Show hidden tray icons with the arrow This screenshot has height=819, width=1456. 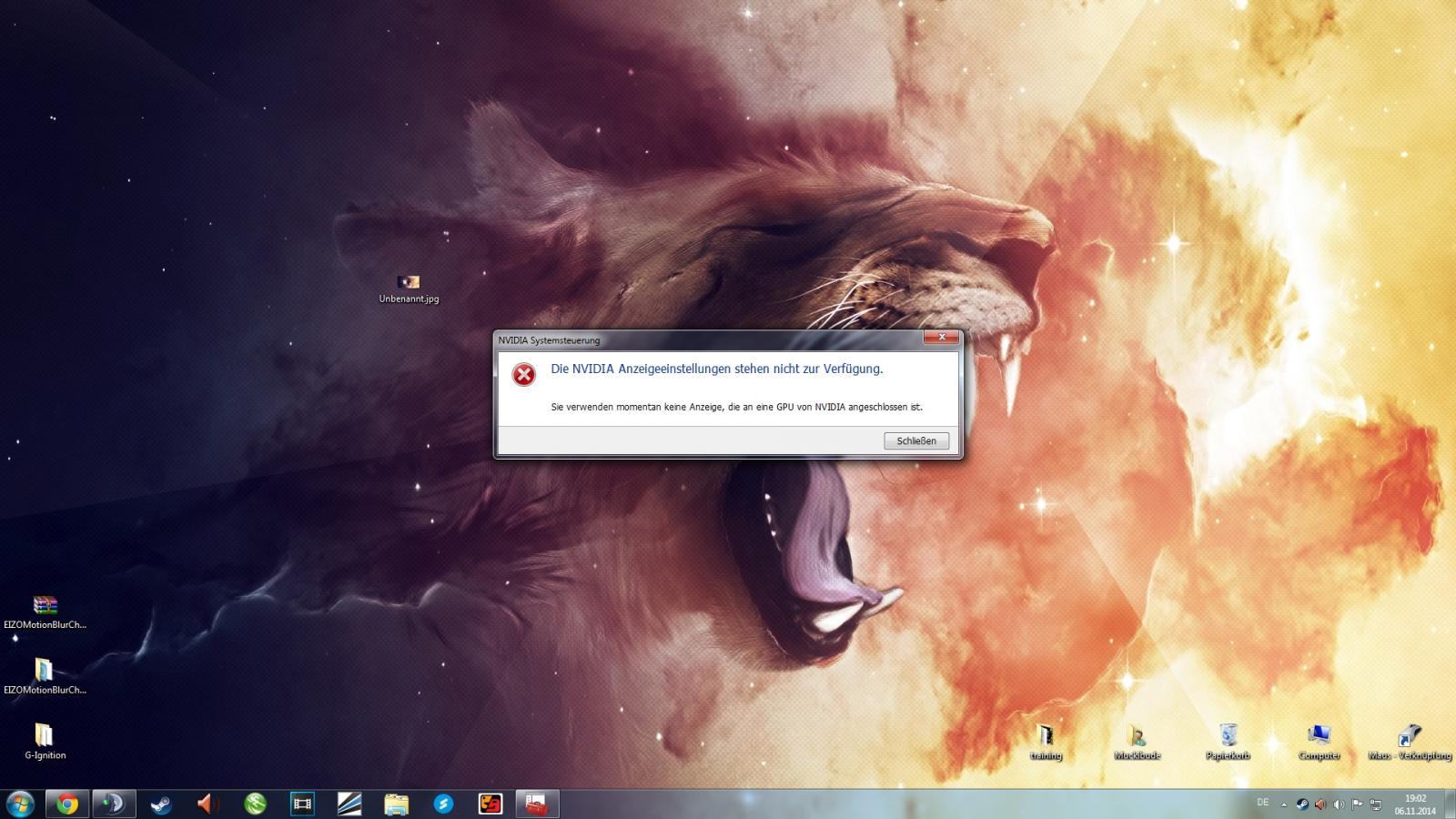(1284, 804)
